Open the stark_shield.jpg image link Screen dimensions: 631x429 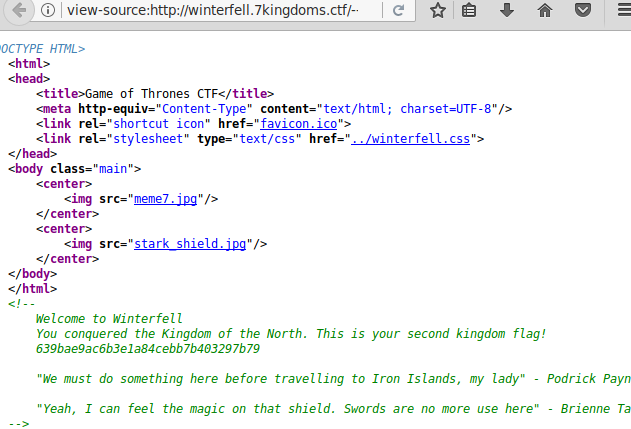pos(190,244)
